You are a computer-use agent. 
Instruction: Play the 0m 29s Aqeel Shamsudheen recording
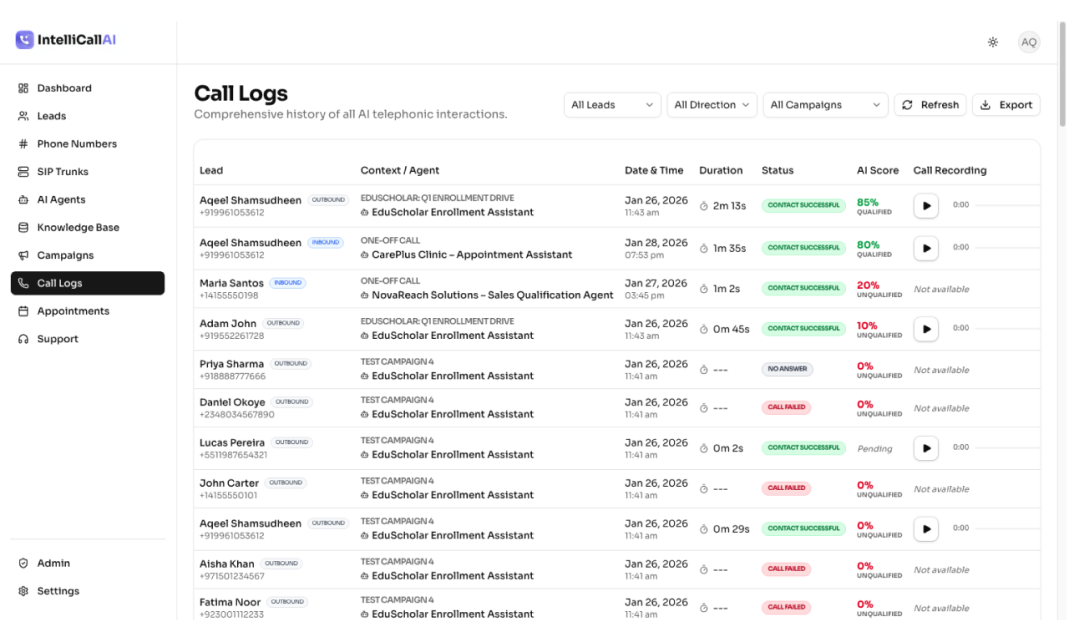pyautogui.click(x=926, y=529)
